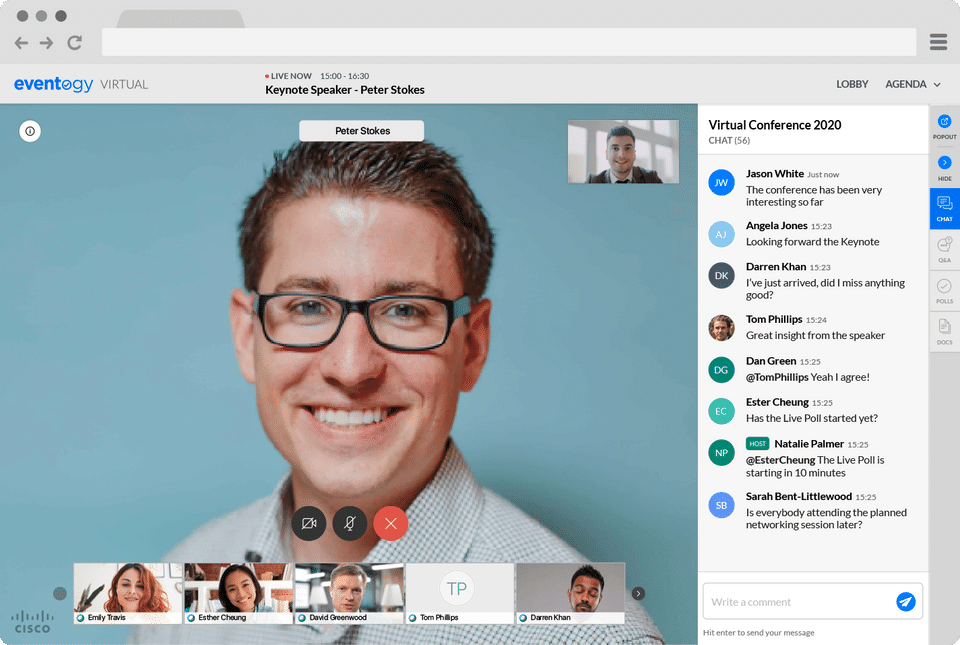The image size is (960, 645).
Task: Click the Write a comment field
Action: 799,602
